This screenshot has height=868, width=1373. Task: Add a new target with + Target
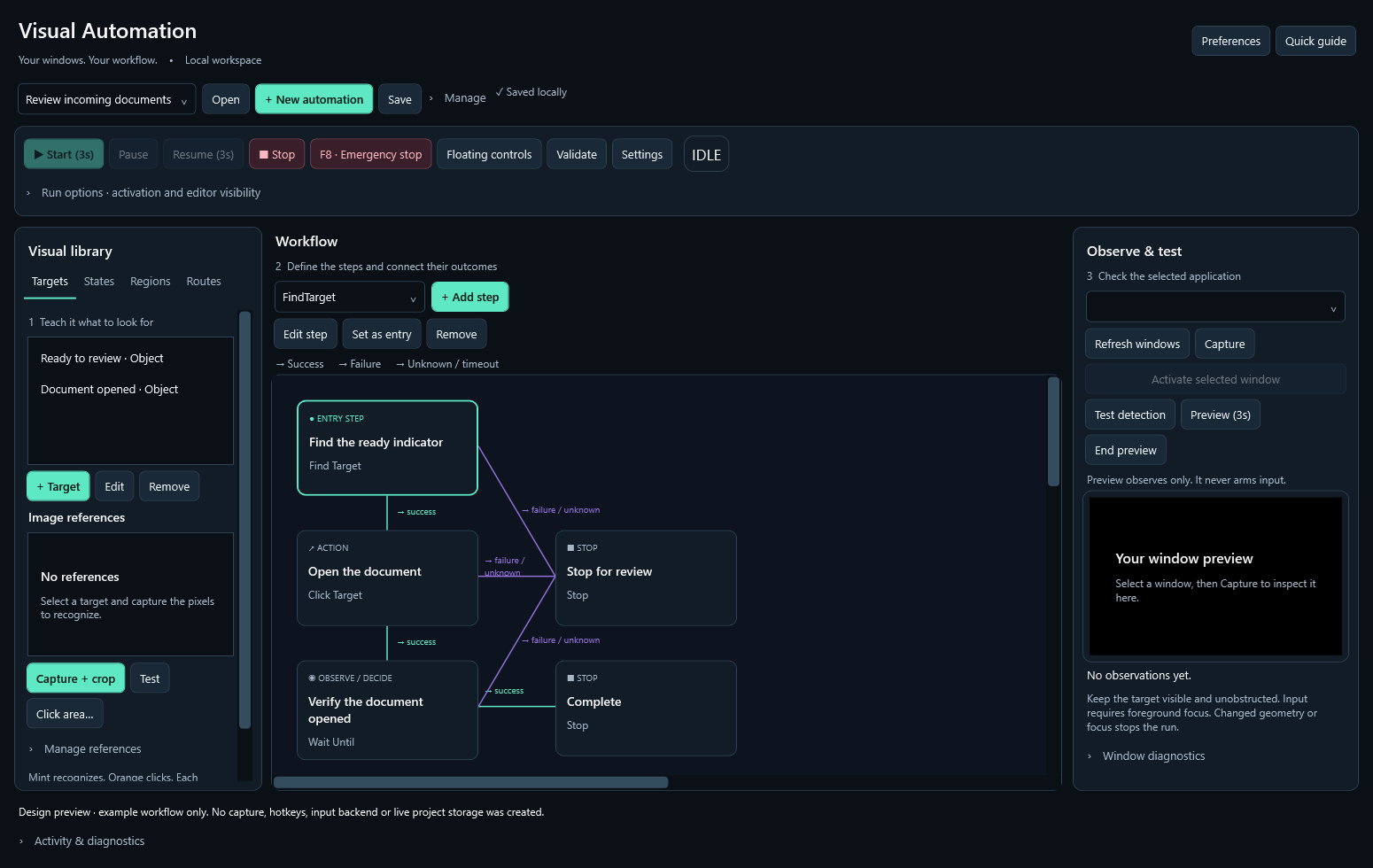[58, 486]
